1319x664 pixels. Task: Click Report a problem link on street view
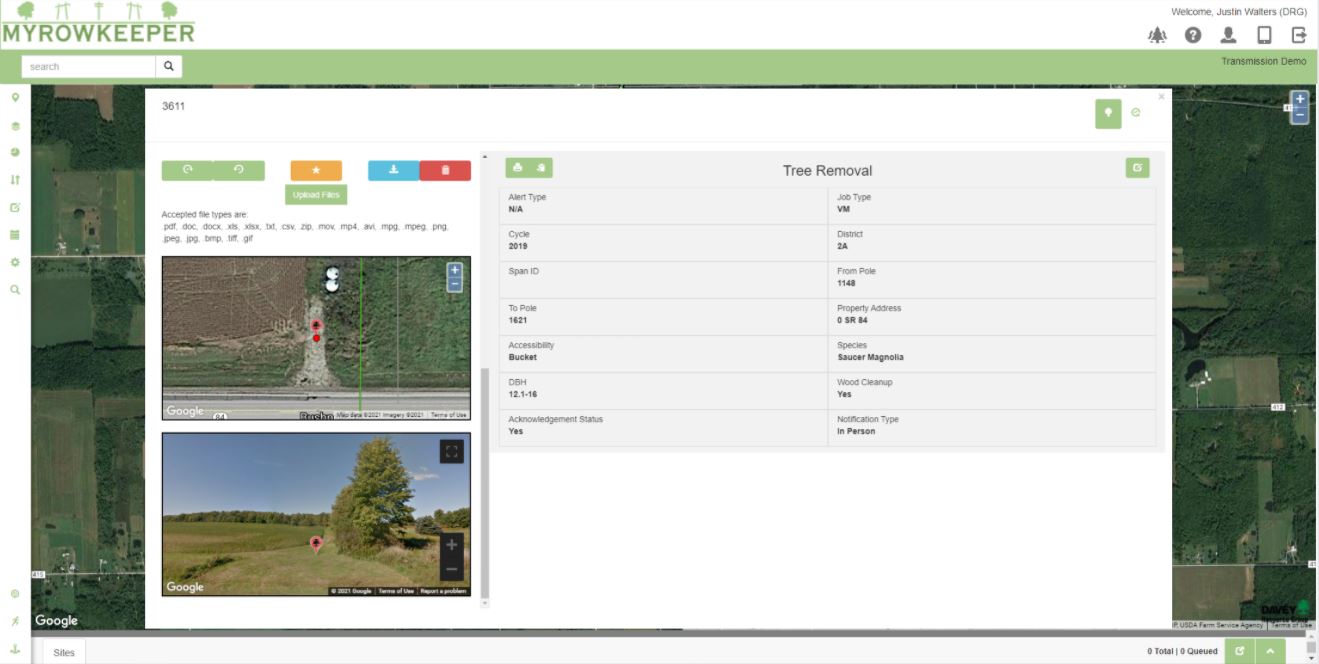click(443, 591)
